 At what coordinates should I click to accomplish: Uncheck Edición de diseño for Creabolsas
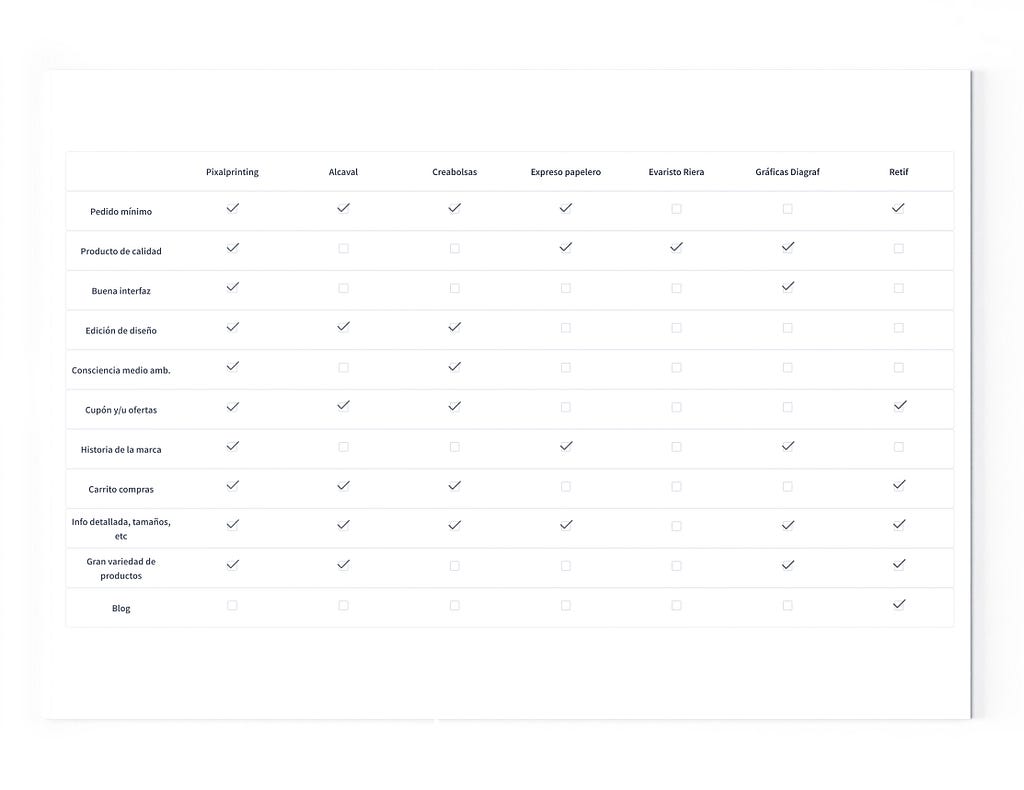pyautogui.click(x=455, y=327)
